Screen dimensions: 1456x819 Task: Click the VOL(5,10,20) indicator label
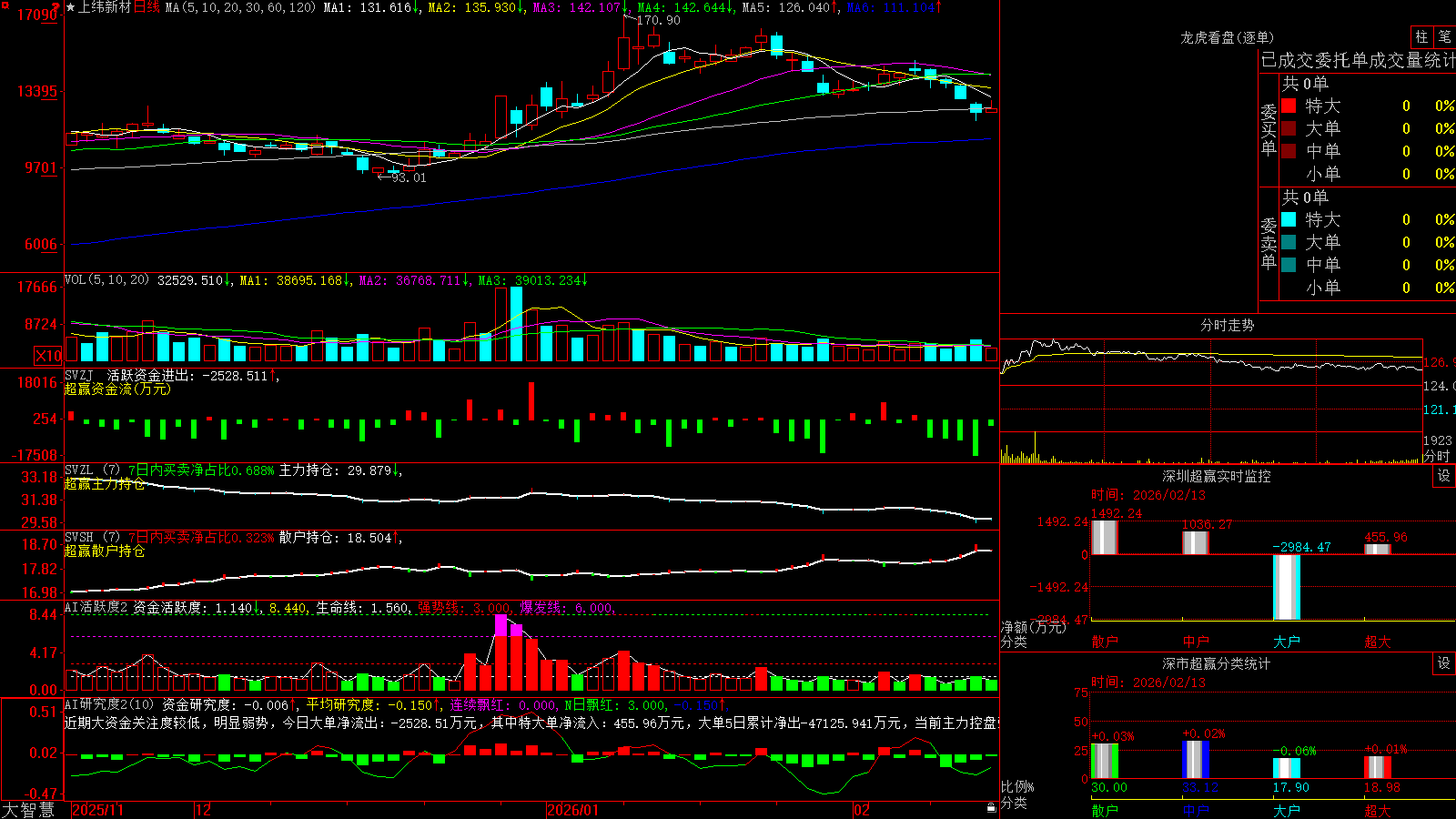[x=106, y=280]
